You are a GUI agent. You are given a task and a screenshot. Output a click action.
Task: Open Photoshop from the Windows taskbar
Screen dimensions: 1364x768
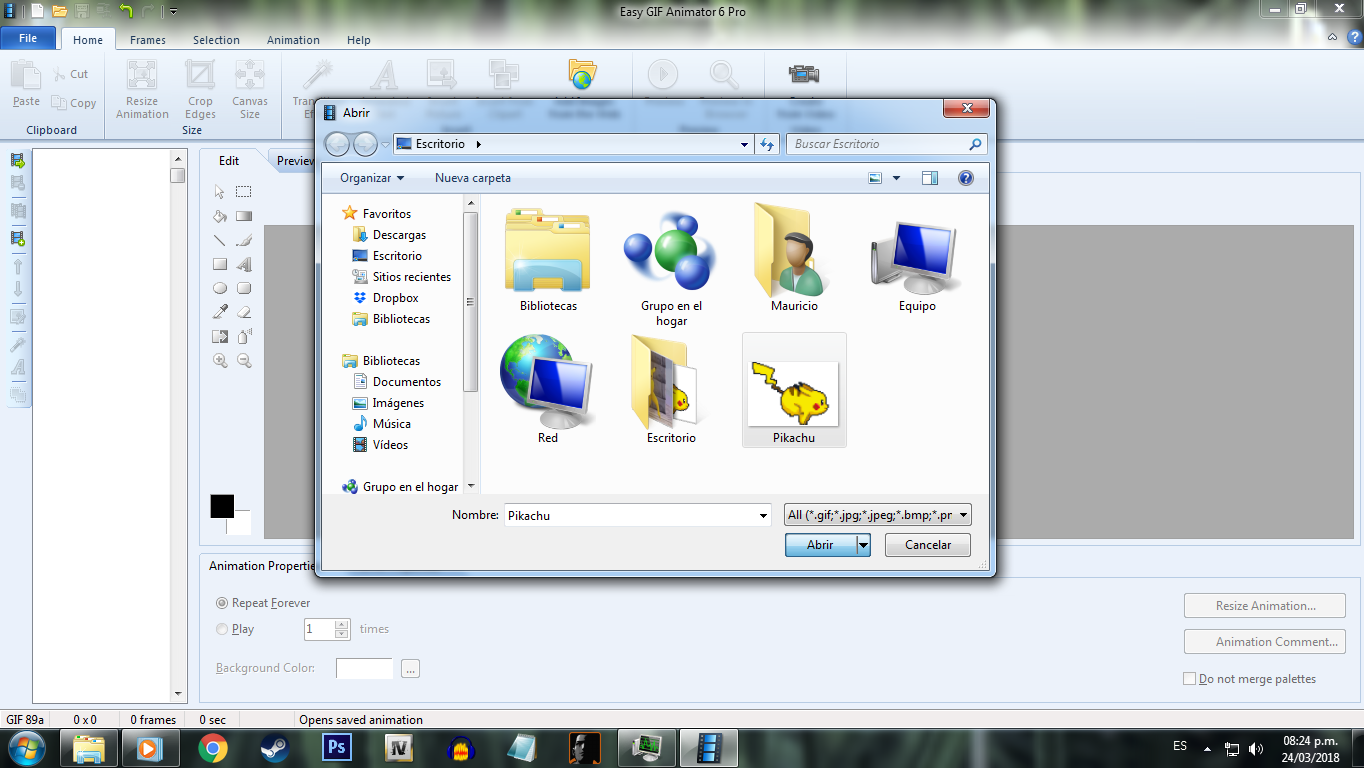click(336, 747)
